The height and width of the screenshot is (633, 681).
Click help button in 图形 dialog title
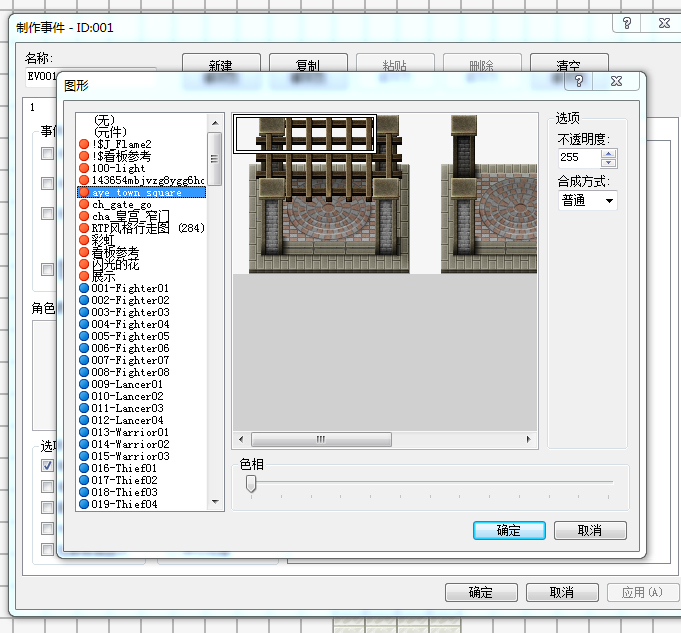[579, 81]
